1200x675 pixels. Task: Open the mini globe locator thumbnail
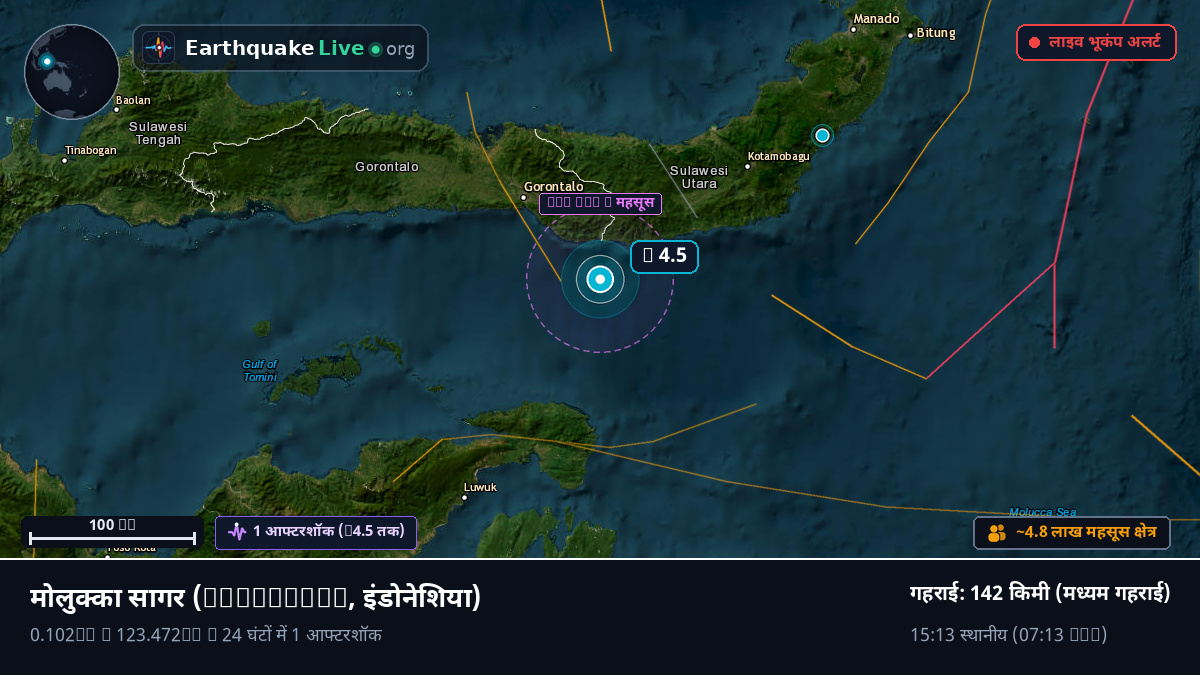72,72
